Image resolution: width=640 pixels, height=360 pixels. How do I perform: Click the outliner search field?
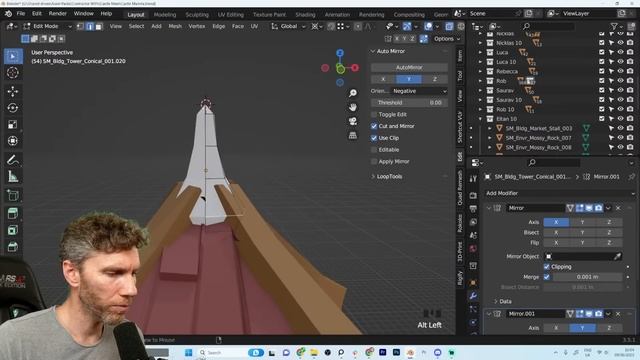pyautogui.click(x=549, y=26)
